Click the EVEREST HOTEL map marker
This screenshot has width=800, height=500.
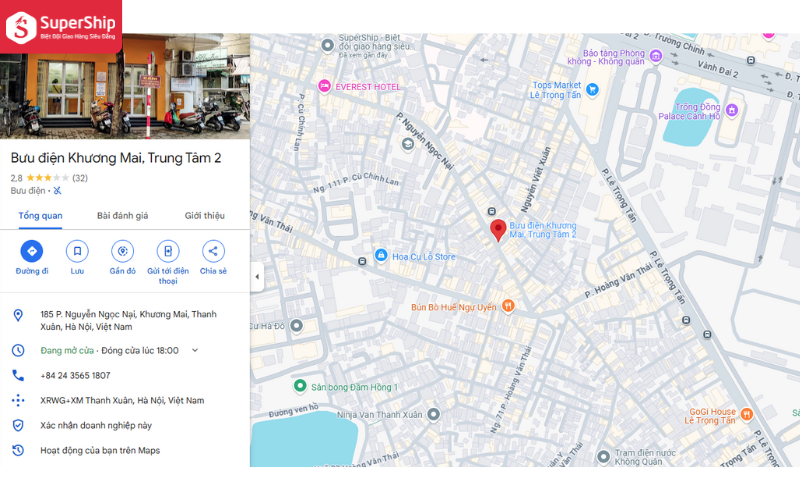[324, 86]
